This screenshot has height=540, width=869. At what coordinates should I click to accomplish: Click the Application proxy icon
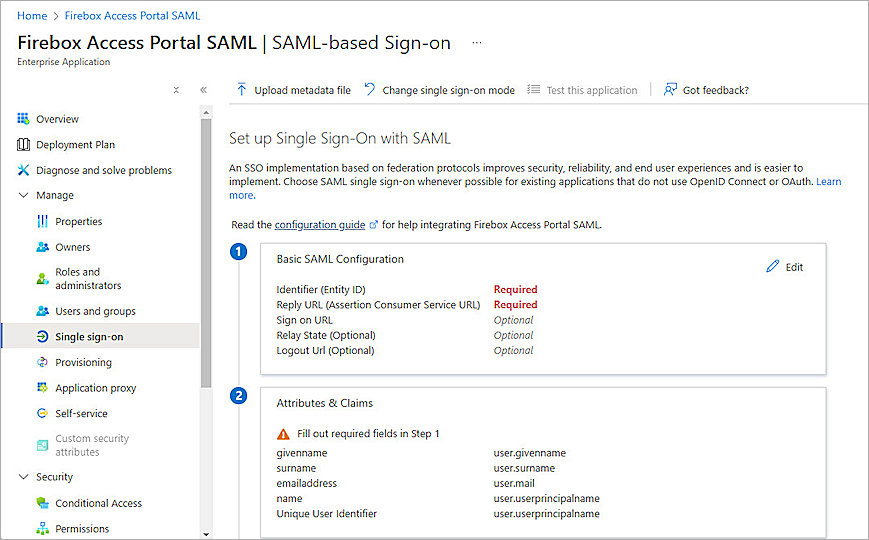[x=42, y=388]
